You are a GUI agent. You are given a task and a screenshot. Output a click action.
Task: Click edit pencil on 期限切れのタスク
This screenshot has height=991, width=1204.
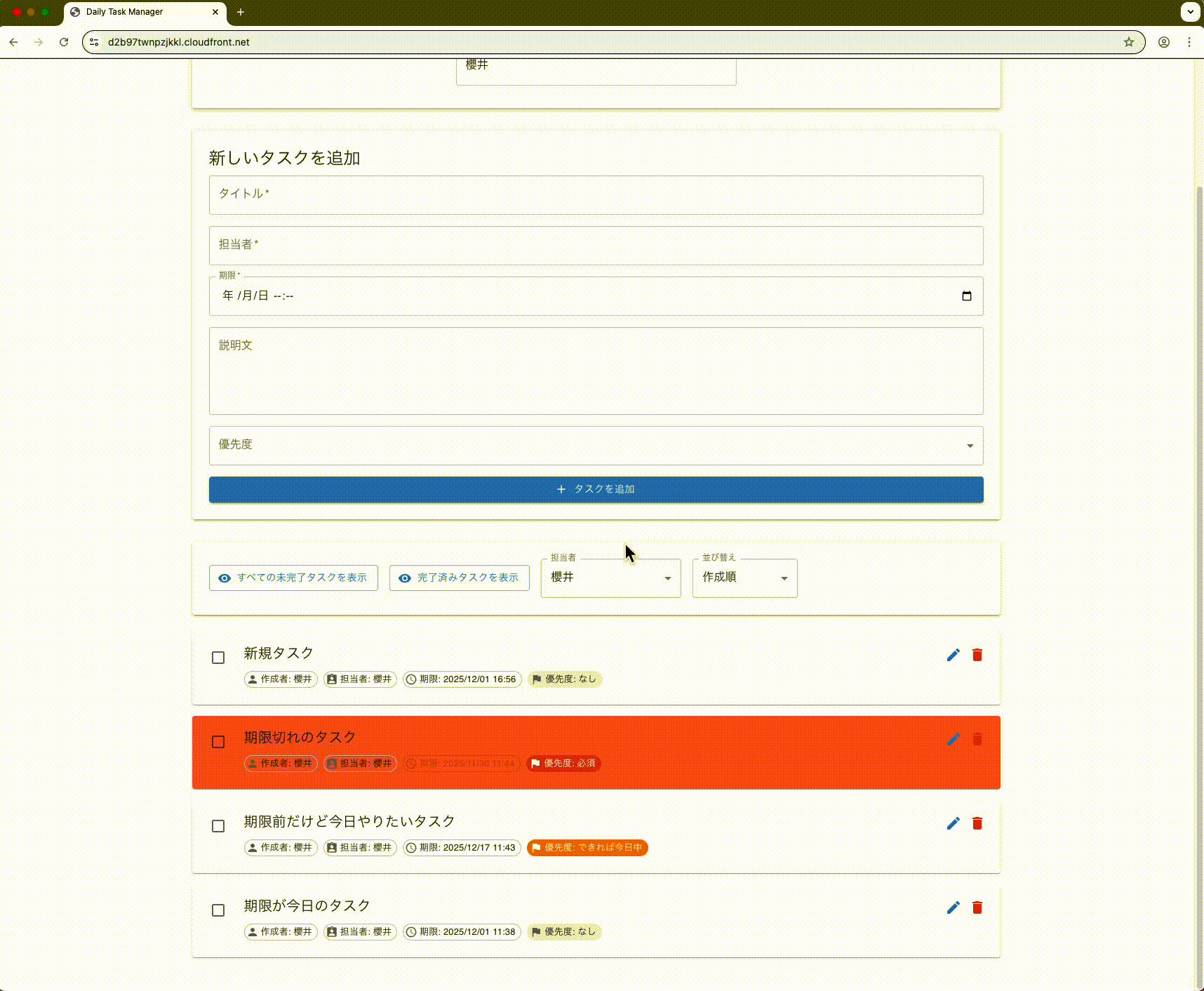point(953,739)
